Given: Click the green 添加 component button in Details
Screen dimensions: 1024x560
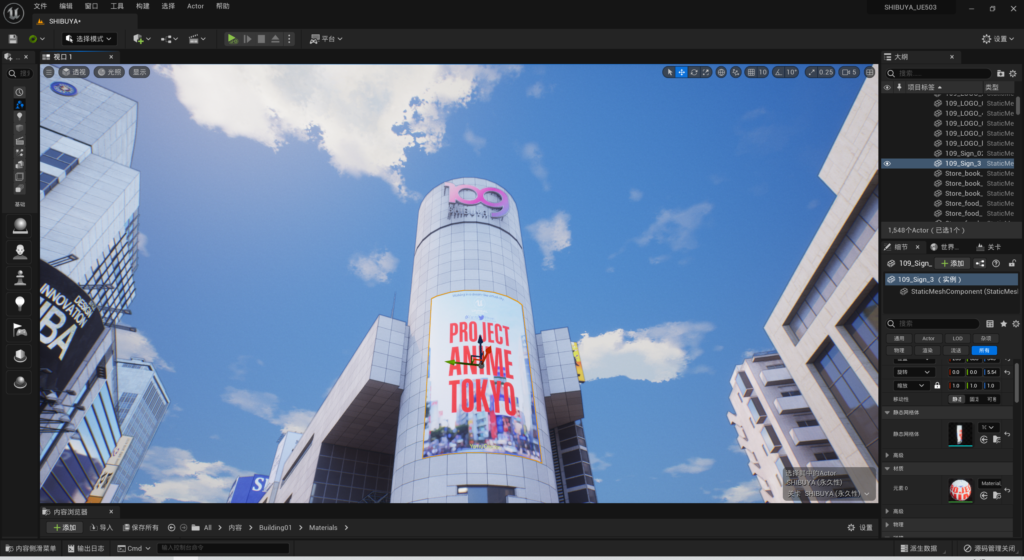Looking at the screenshot, I should coord(952,264).
